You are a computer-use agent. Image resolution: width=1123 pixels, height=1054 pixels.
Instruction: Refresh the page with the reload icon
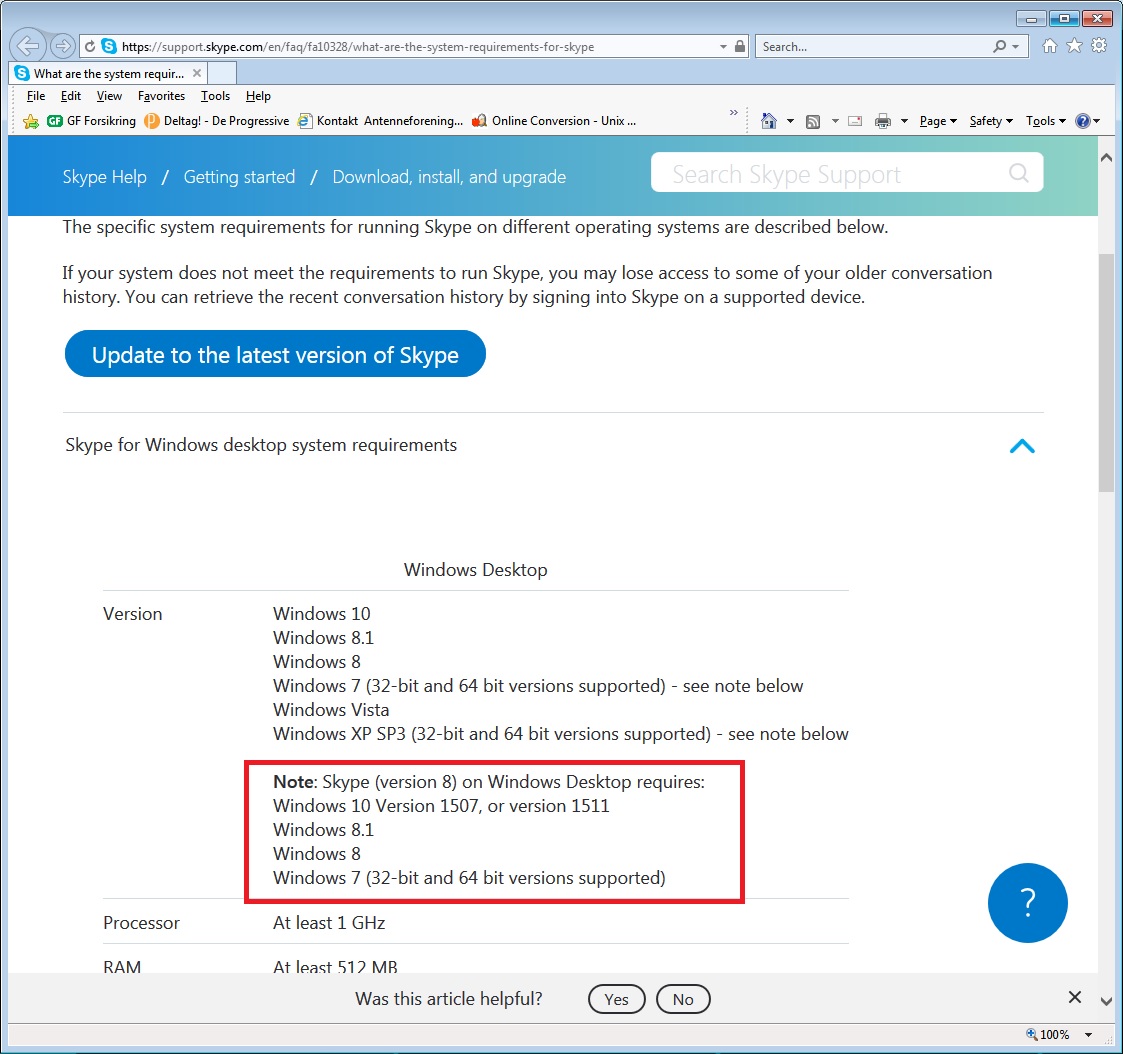[90, 47]
